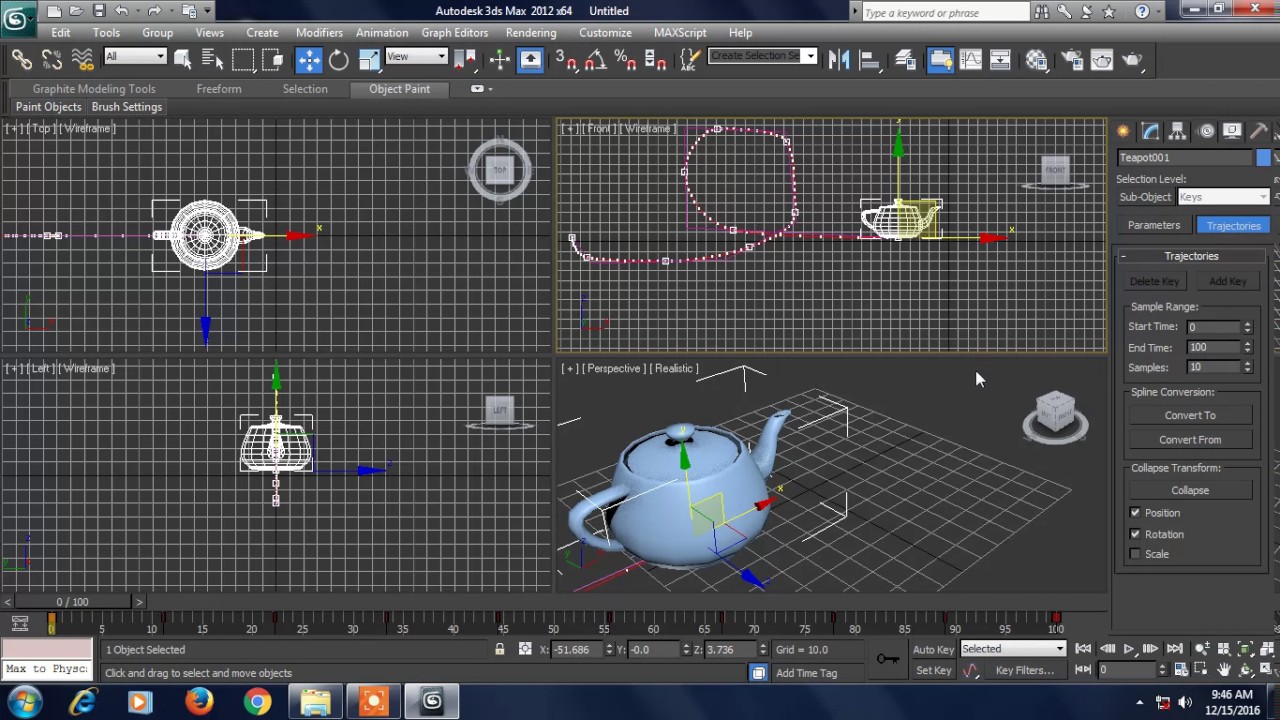The height and width of the screenshot is (720, 1280).
Task: Open the Modifiers menu
Action: [319, 33]
